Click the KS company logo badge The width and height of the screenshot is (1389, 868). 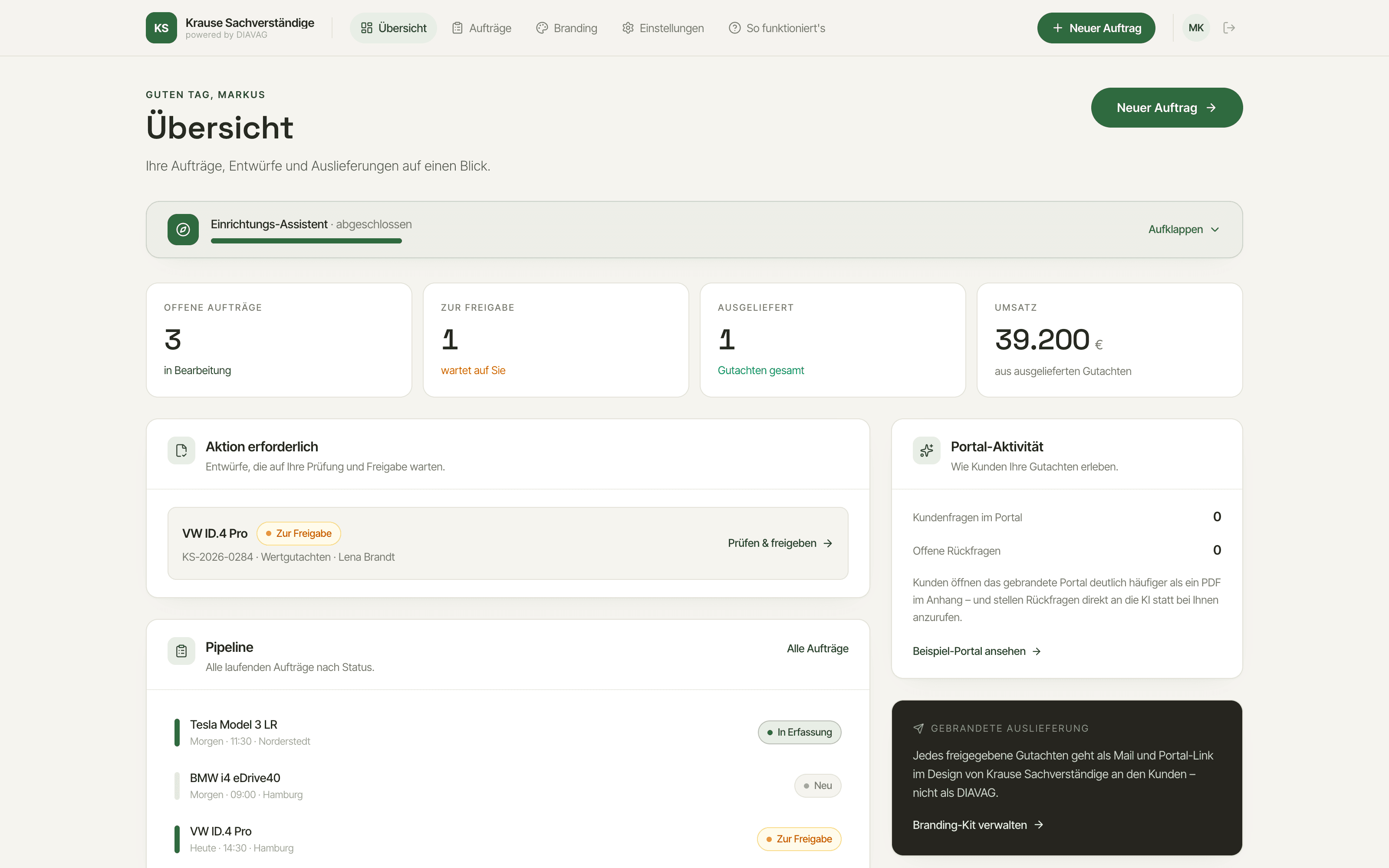161,28
